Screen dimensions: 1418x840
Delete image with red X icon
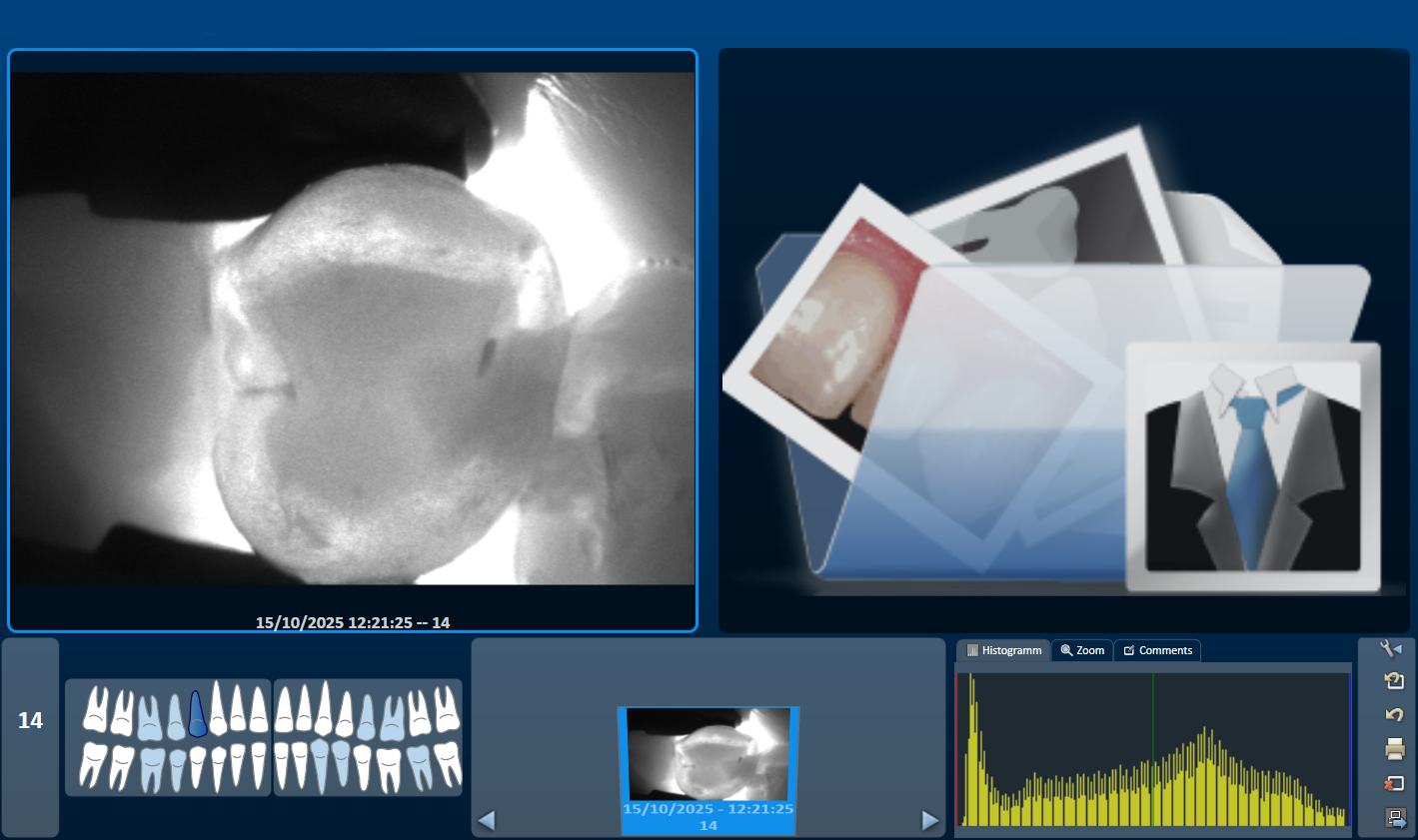[x=1394, y=783]
